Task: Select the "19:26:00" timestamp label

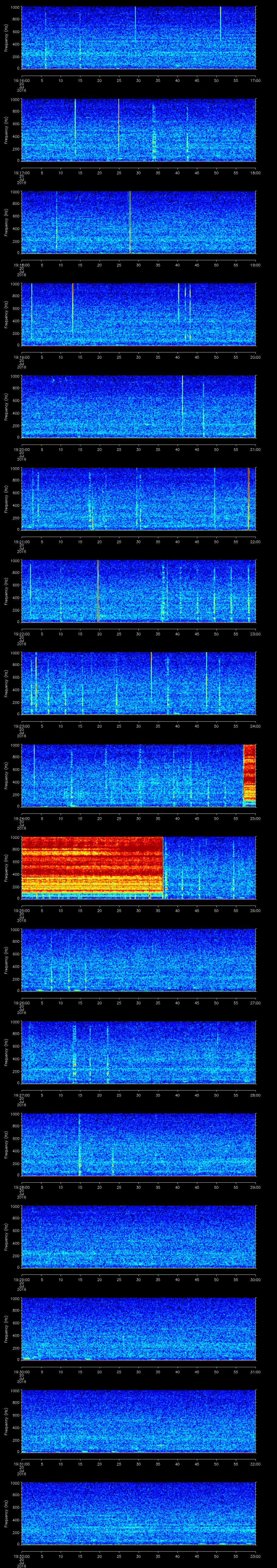Action: [21, 1003]
